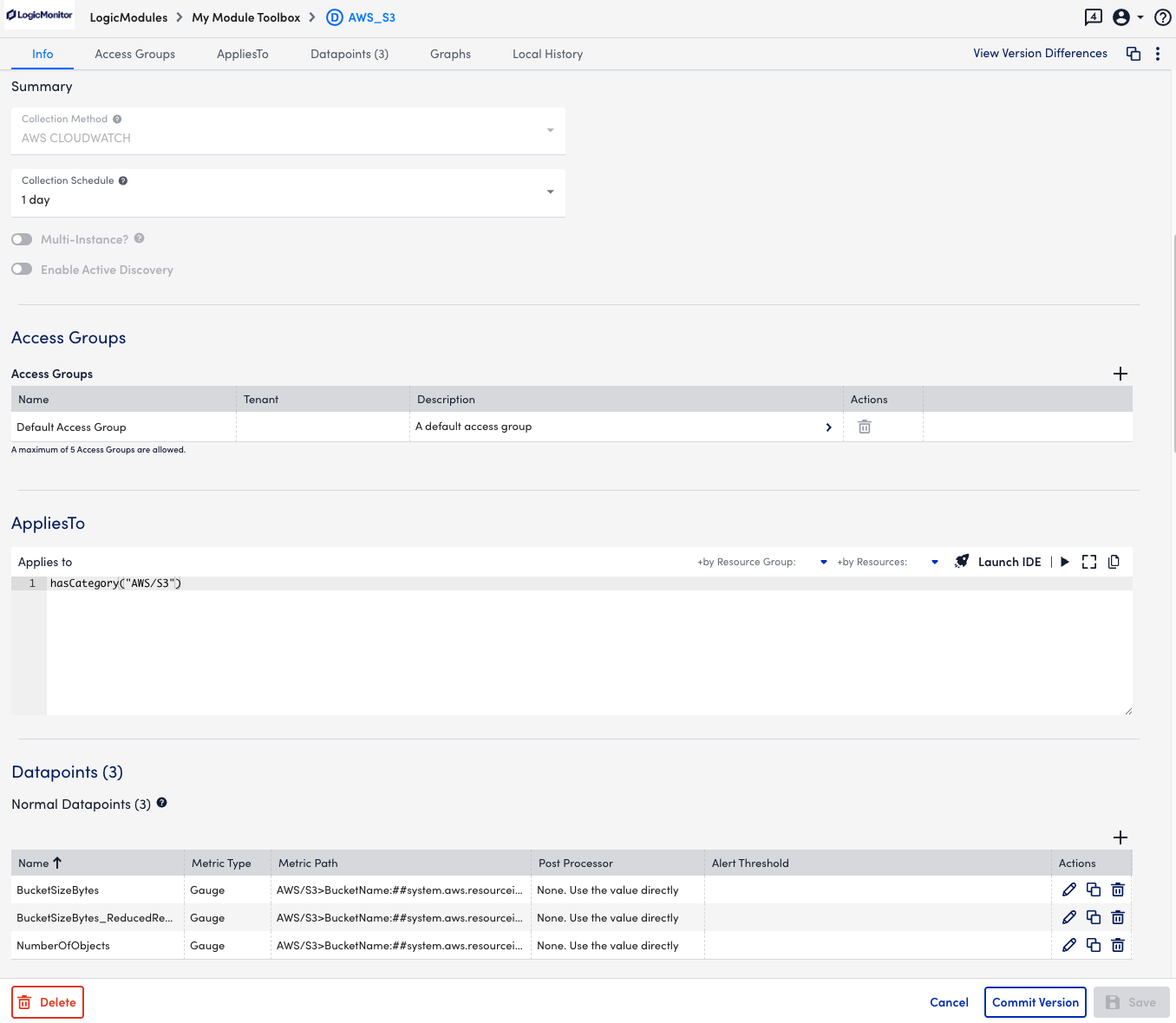
Task: Click the page vertical scrollbar
Action: pyautogui.click(x=1174, y=342)
